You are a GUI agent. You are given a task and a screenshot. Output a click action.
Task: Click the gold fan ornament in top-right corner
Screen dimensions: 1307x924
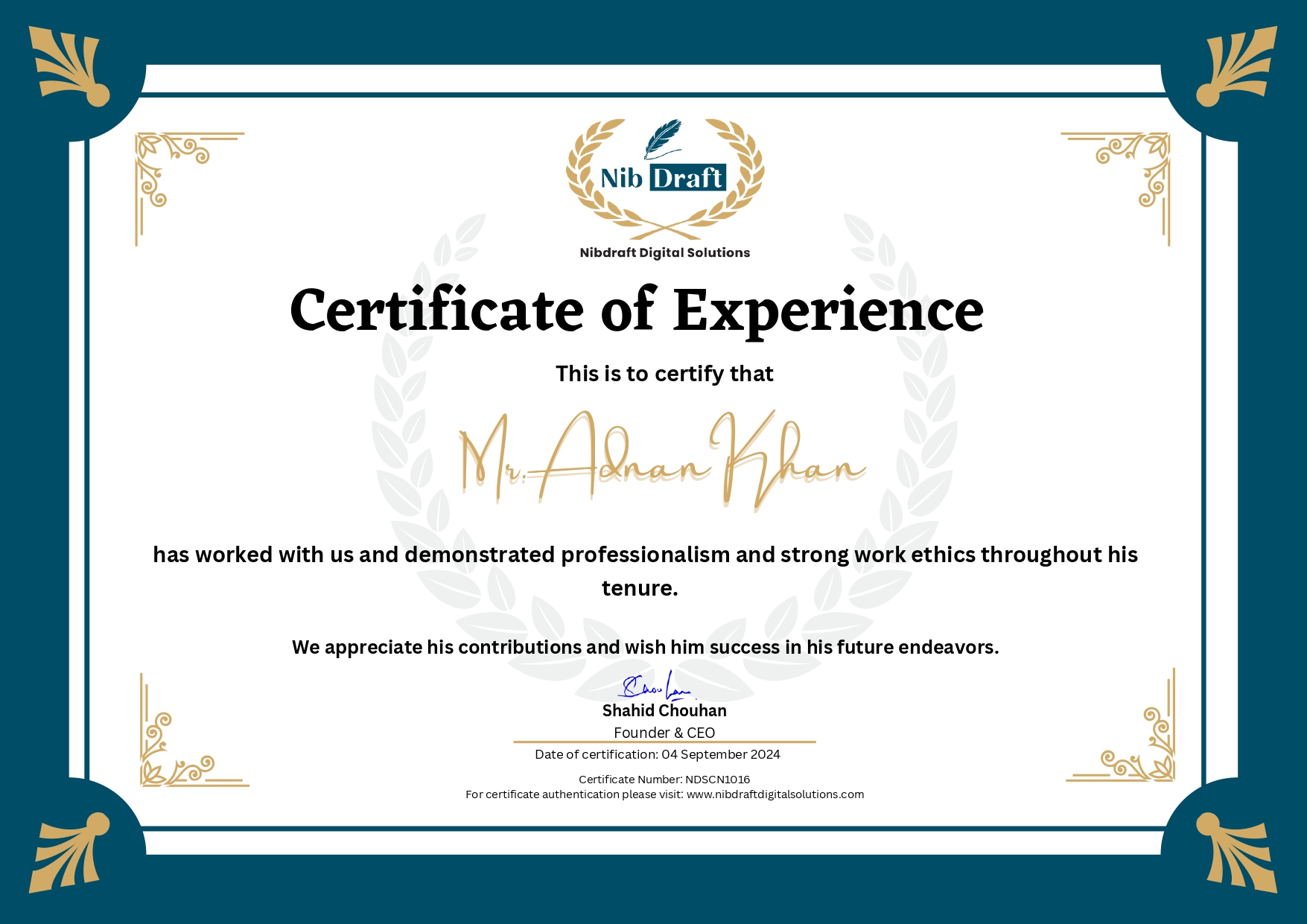coord(1236,66)
